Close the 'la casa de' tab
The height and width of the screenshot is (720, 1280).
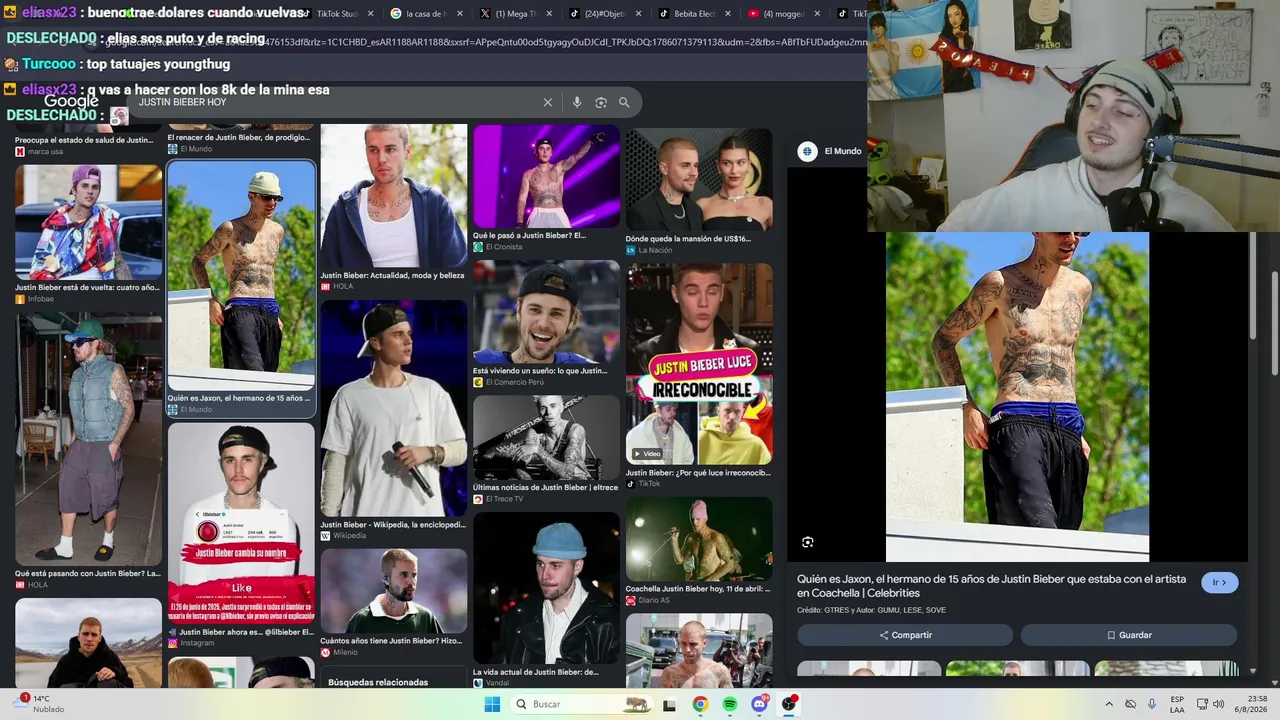point(460,14)
